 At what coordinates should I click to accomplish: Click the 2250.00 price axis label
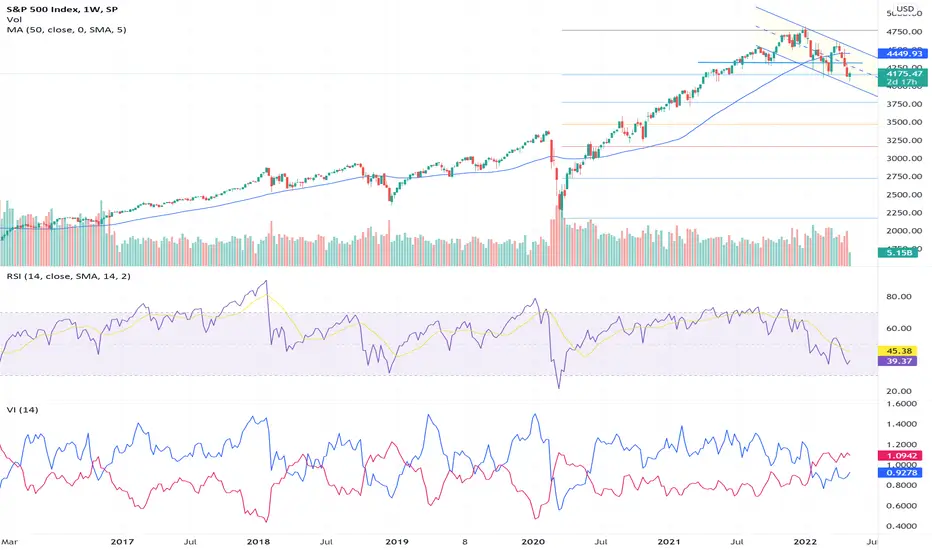pyautogui.click(x=904, y=212)
